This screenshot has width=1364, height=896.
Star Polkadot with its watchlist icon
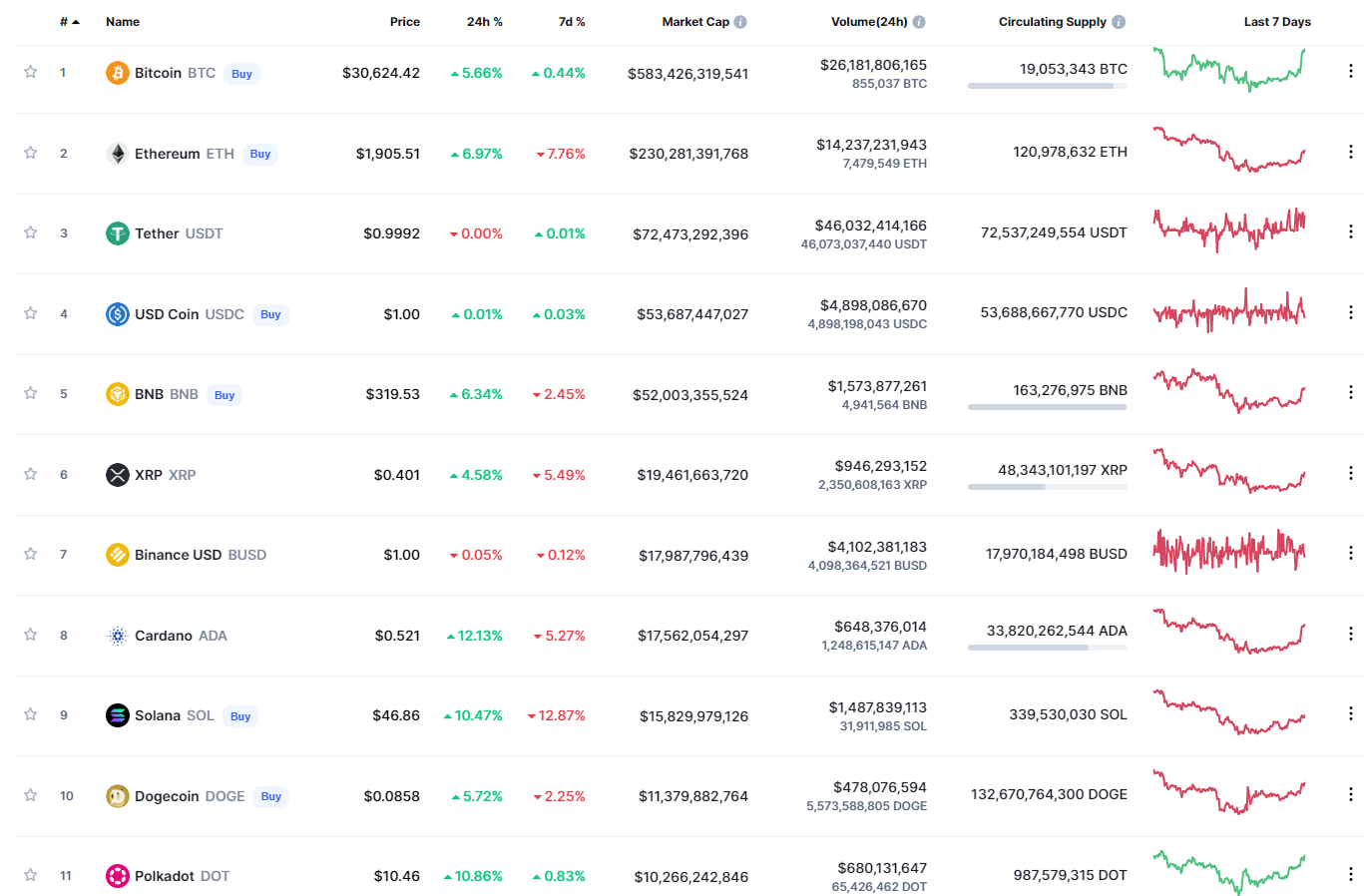pyautogui.click(x=31, y=875)
